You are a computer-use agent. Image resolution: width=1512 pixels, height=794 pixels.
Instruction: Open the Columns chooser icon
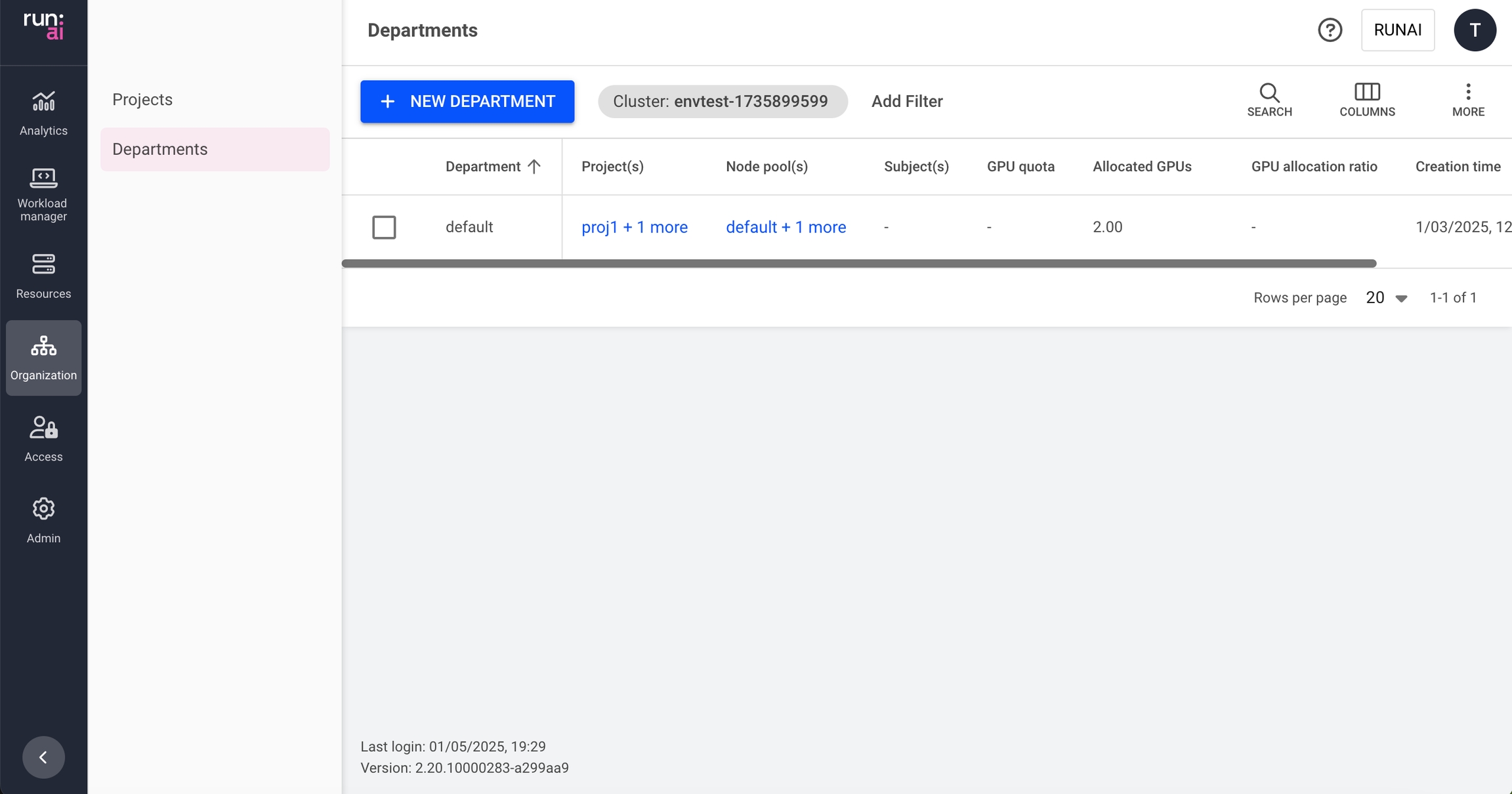(1367, 92)
